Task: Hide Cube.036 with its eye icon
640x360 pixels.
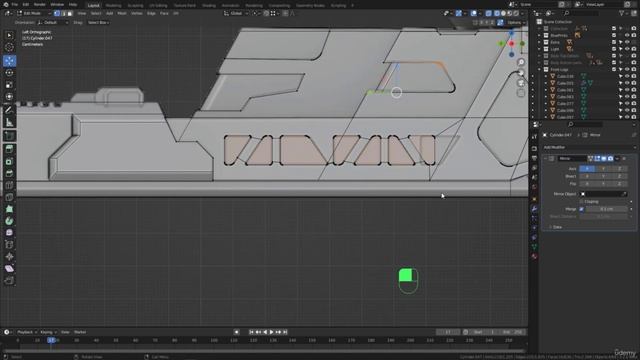Action: (627, 76)
